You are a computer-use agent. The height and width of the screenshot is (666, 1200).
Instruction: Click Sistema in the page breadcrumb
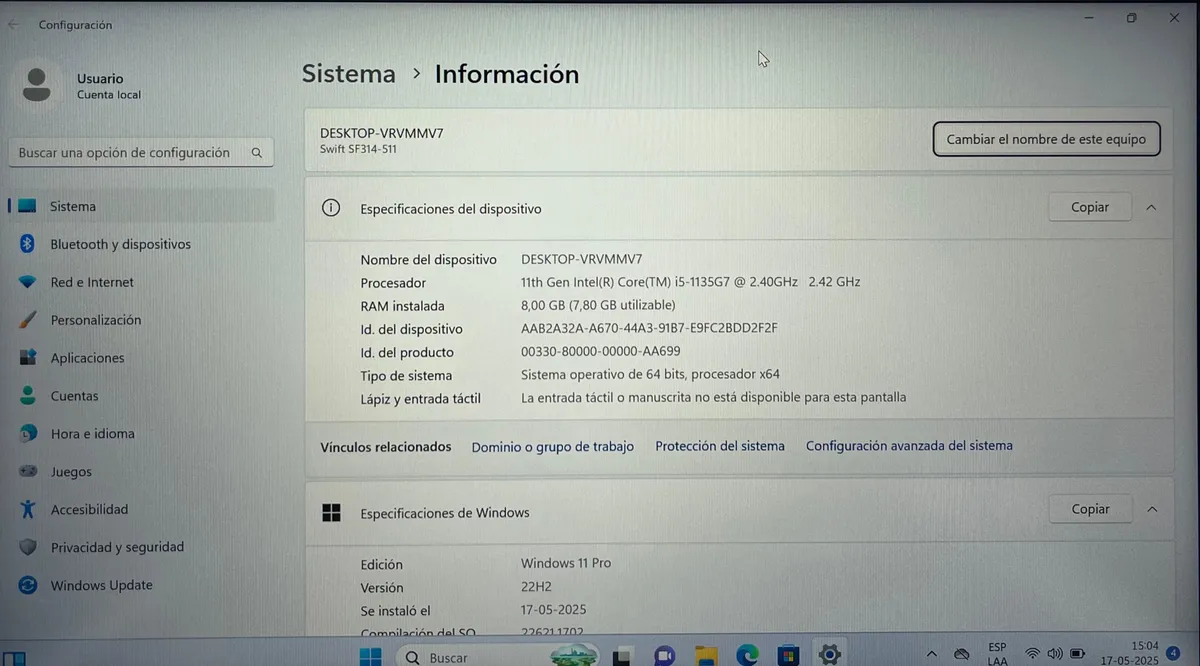coord(349,74)
